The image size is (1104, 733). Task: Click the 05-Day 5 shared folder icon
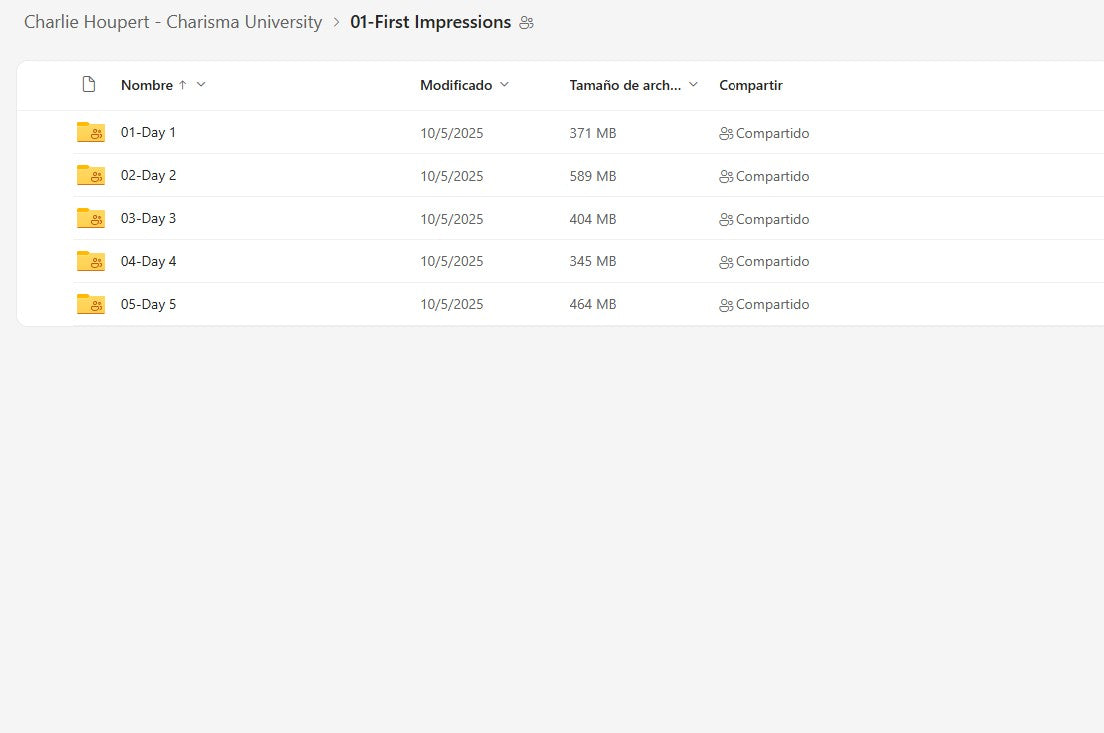[90, 305]
